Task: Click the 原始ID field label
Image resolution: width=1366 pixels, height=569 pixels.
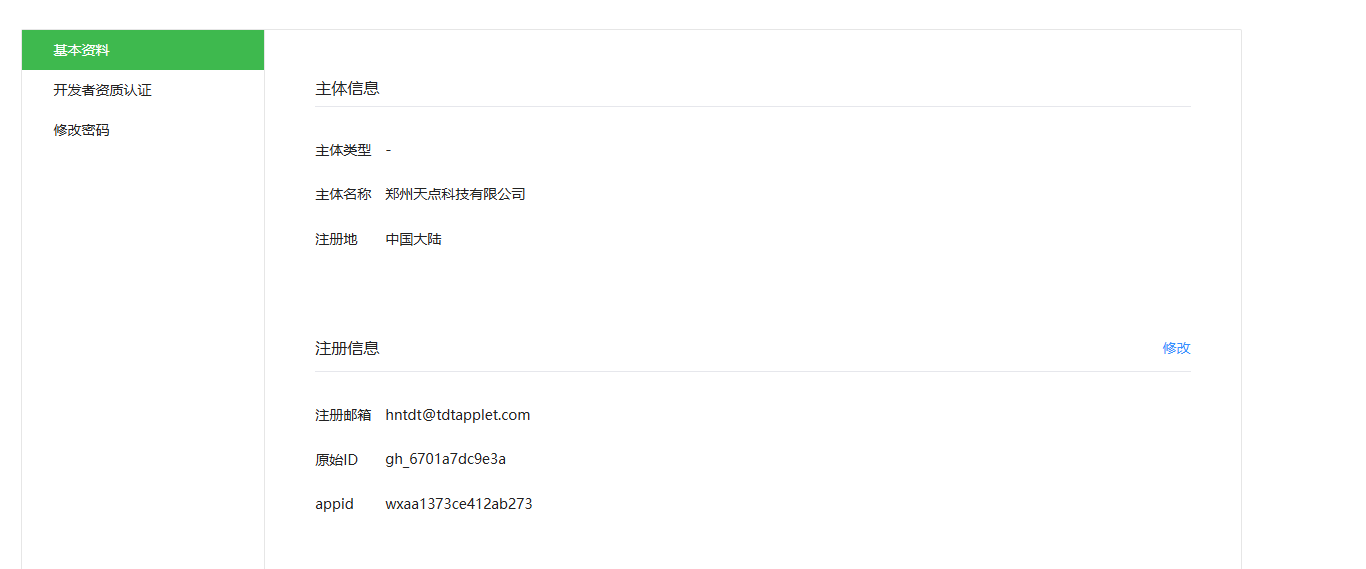Action: 336,460
